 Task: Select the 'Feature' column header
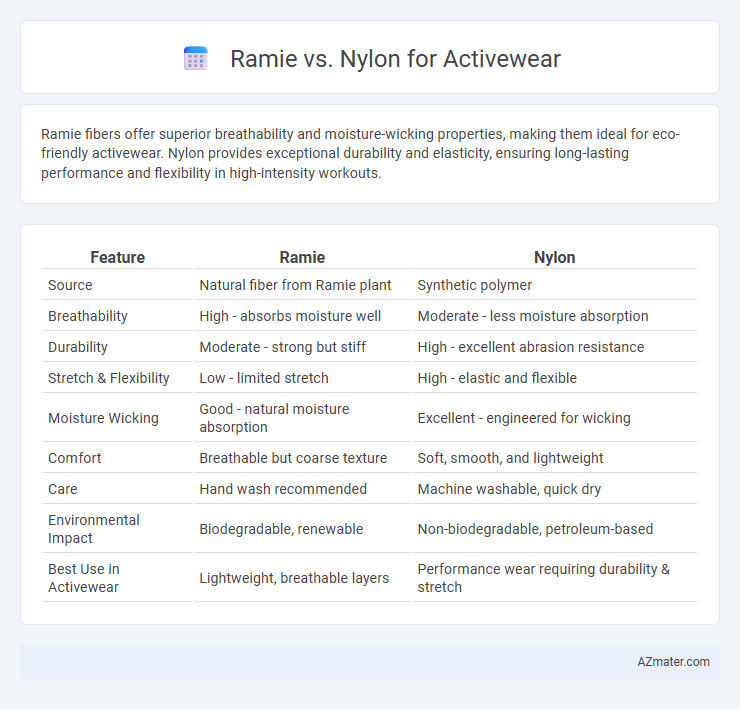click(x=118, y=257)
